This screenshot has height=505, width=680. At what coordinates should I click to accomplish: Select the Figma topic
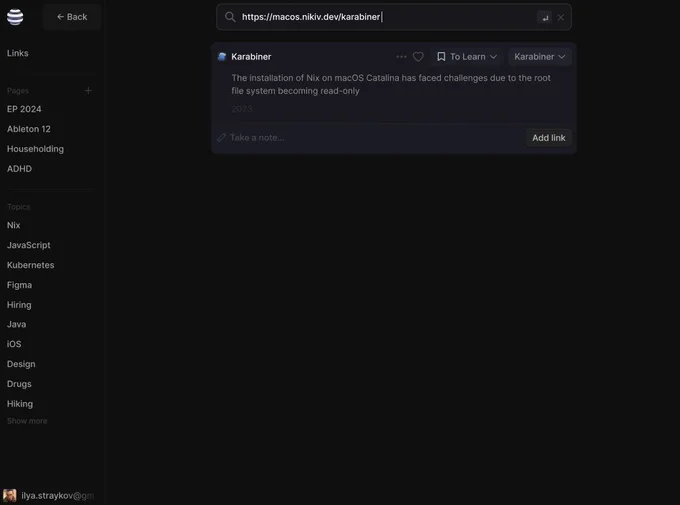pyautogui.click(x=20, y=285)
